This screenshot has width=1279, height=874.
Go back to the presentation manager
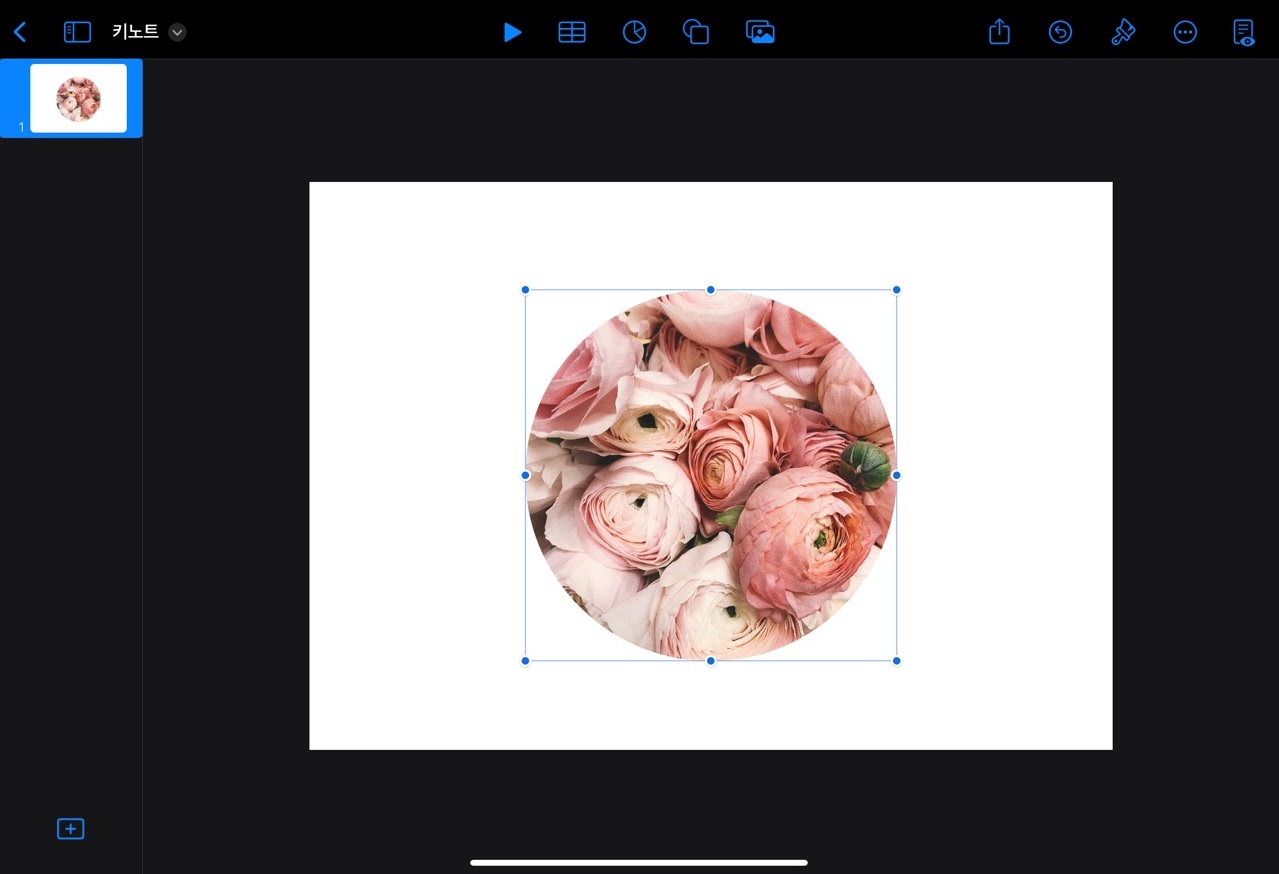pyautogui.click(x=20, y=32)
